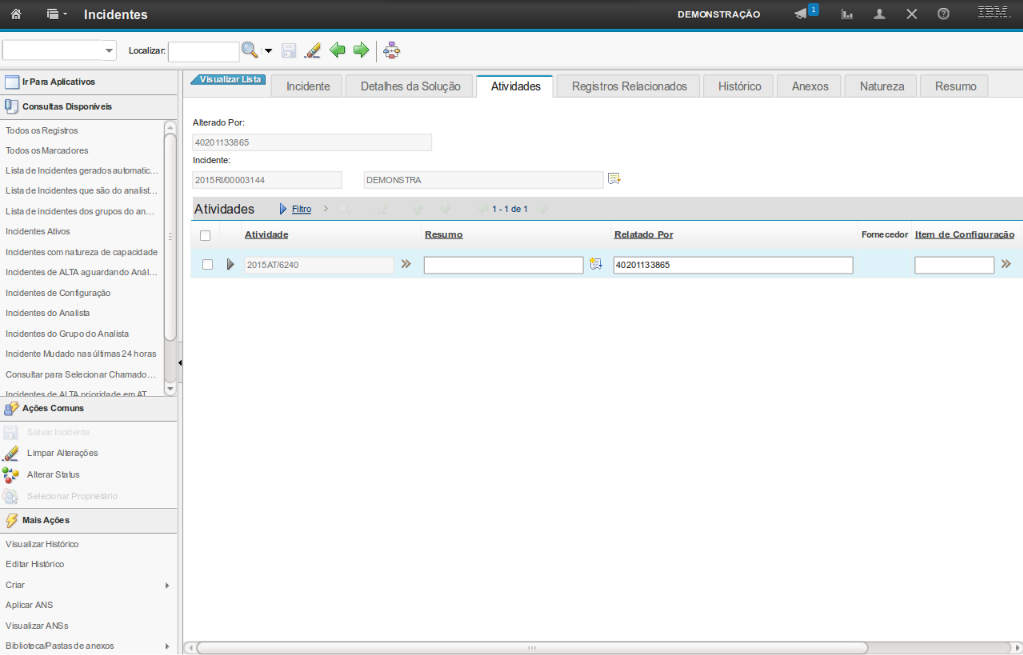
Task: Switch to the Detalhes da Solução tab
Action: coord(409,86)
